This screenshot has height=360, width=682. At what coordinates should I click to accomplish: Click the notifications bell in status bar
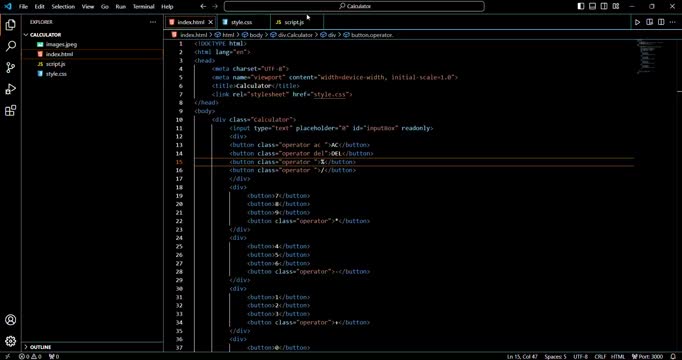click(674, 357)
